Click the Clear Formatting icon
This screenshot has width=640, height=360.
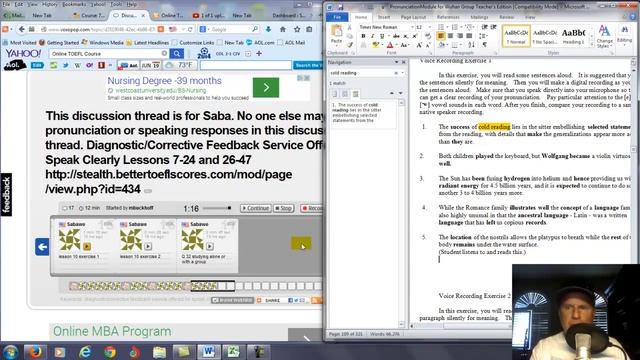pos(428,36)
